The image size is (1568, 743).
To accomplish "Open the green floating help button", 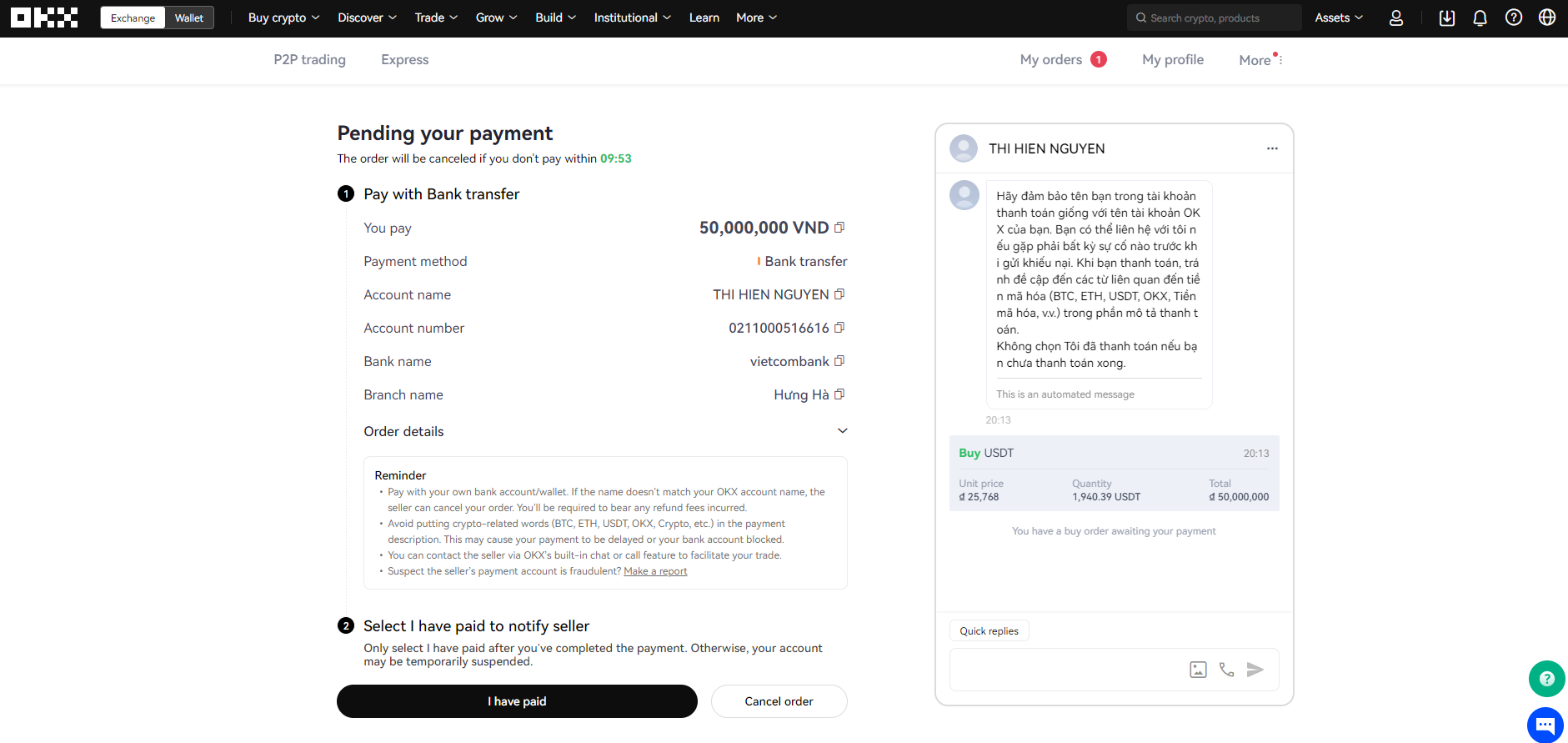I will pos(1546,679).
